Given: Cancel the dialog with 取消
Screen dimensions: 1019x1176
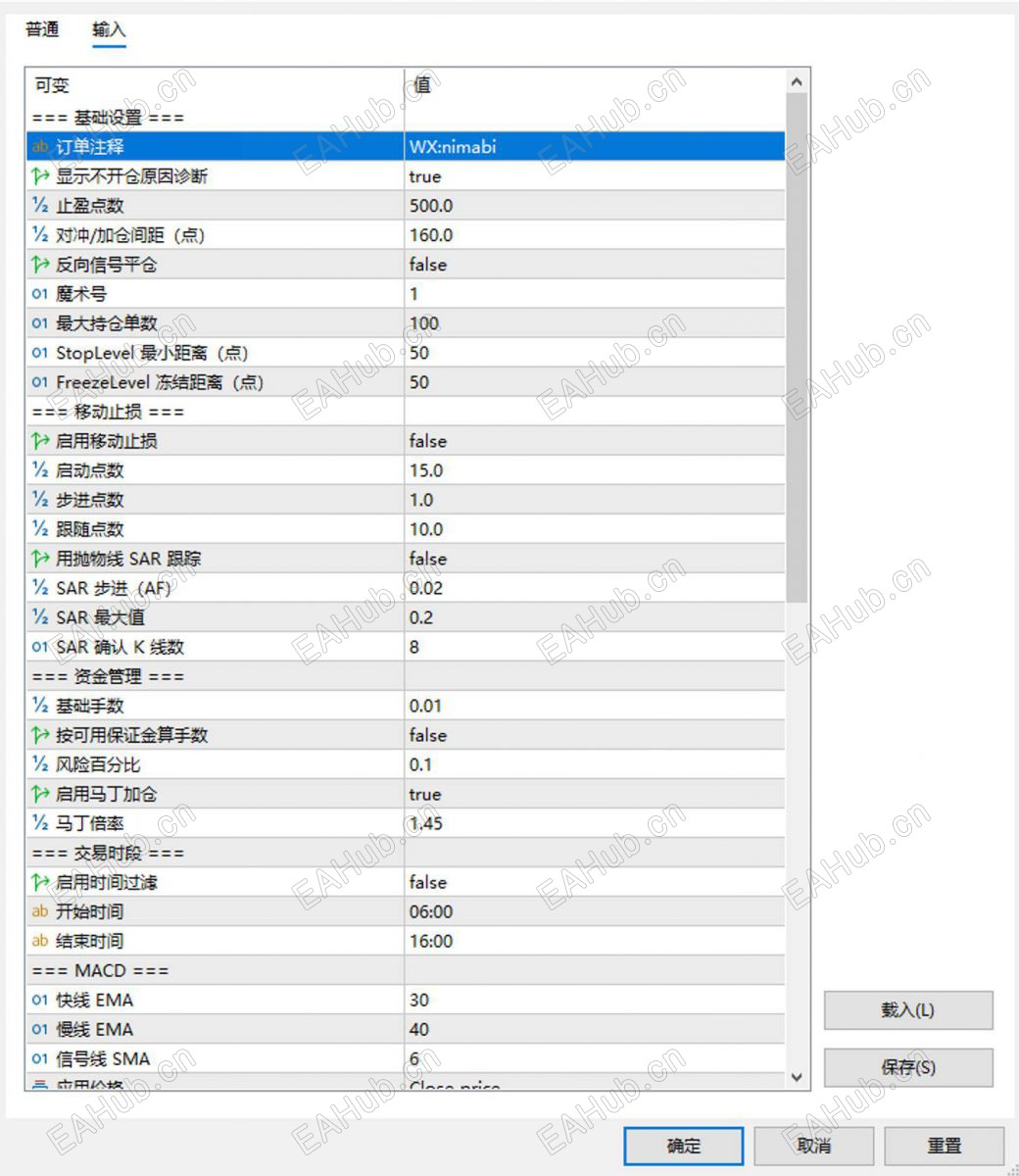Looking at the screenshot, I should [x=814, y=1146].
